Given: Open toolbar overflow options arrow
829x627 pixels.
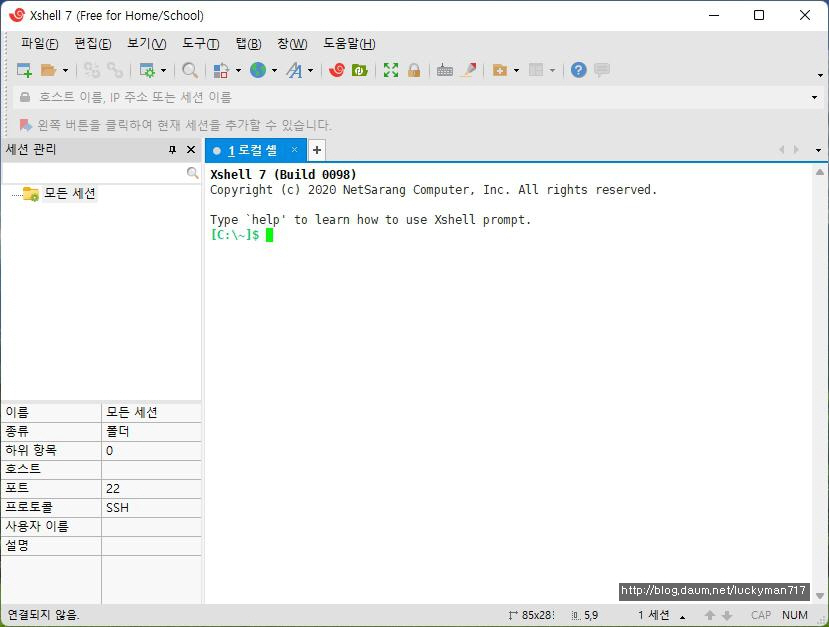Looking at the screenshot, I should (x=820, y=75).
